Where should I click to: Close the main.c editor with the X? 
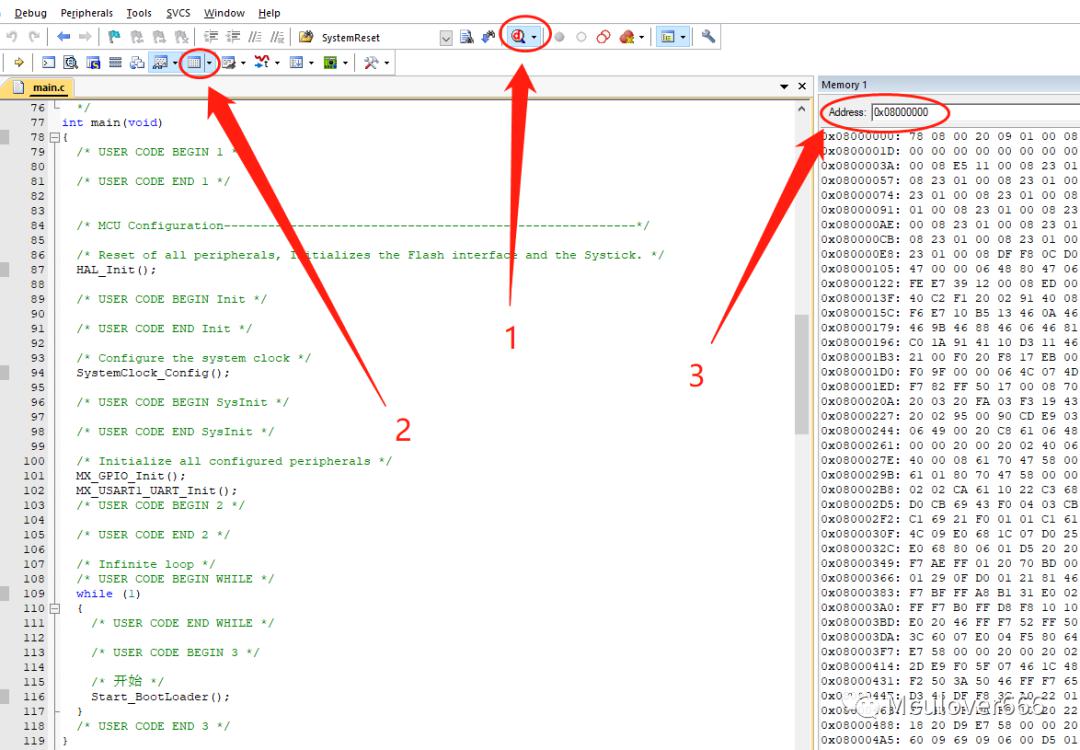point(802,86)
